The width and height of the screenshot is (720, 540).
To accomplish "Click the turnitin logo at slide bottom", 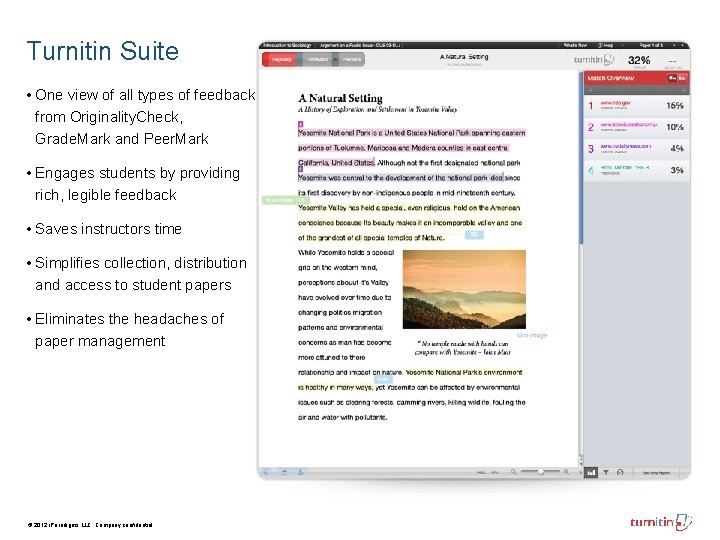I will pos(661,522).
